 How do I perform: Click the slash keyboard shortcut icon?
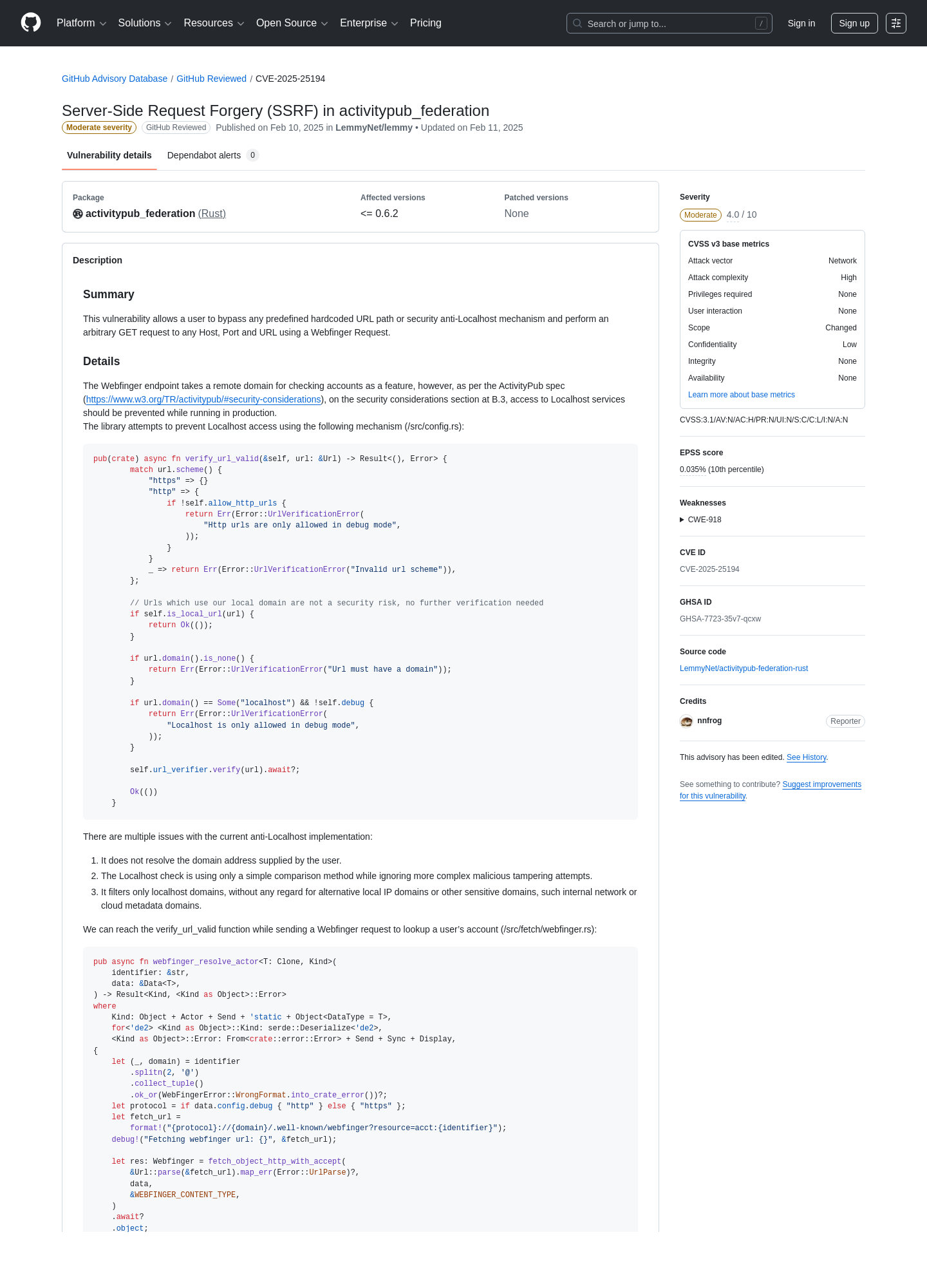(761, 23)
